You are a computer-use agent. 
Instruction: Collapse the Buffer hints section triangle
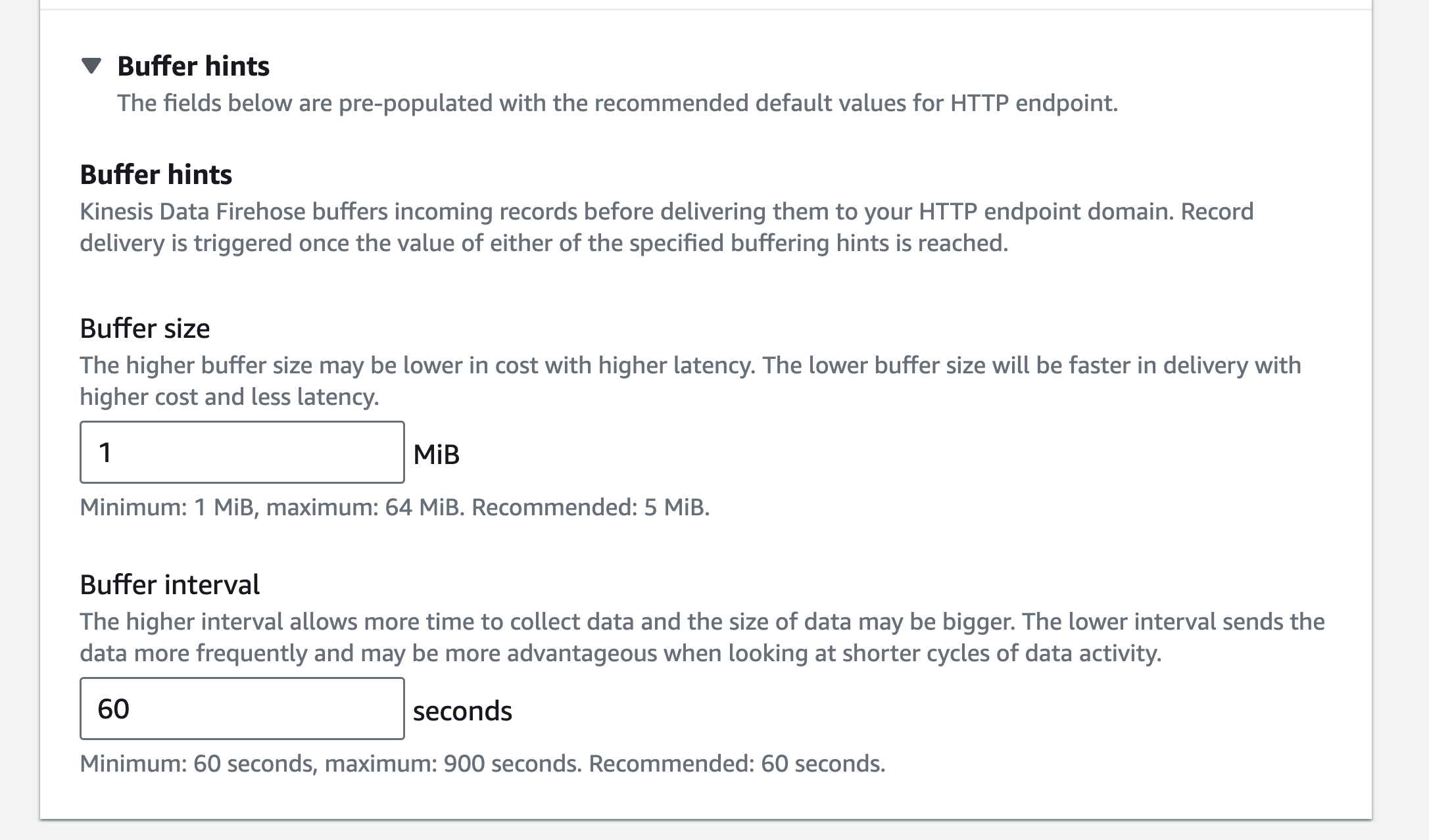(91, 66)
